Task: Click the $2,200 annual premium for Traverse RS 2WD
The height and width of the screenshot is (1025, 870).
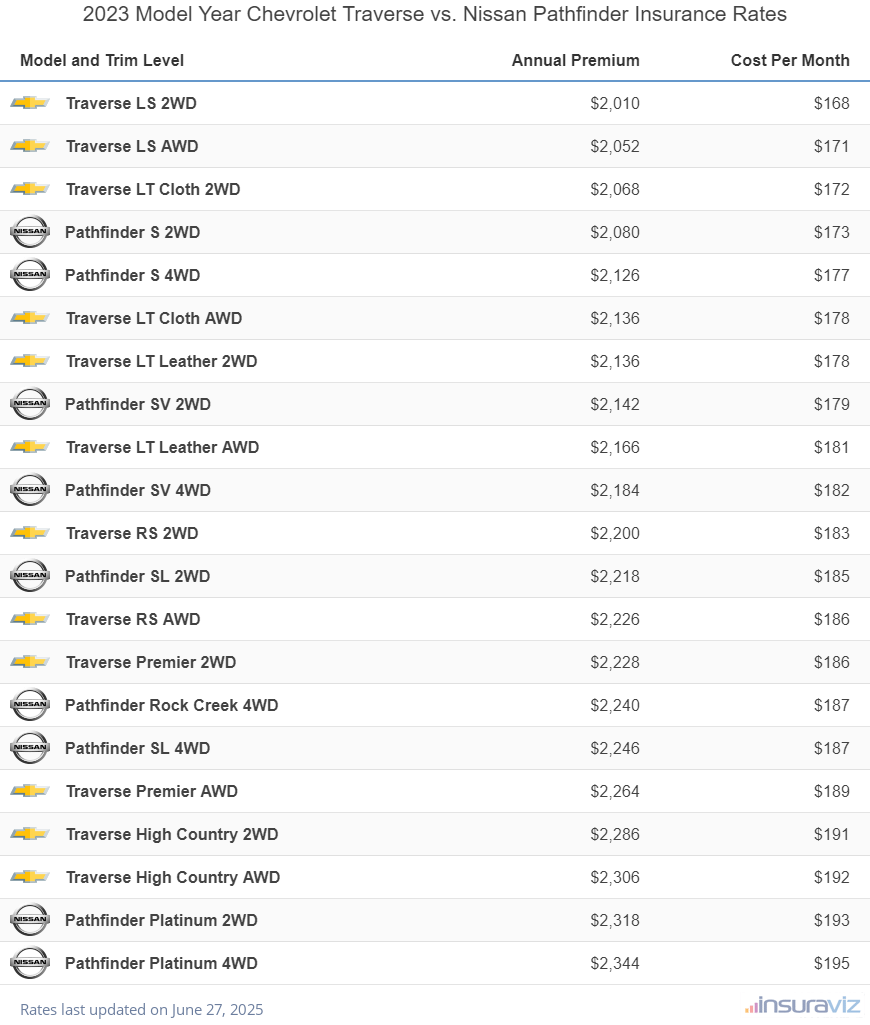Action: [614, 533]
